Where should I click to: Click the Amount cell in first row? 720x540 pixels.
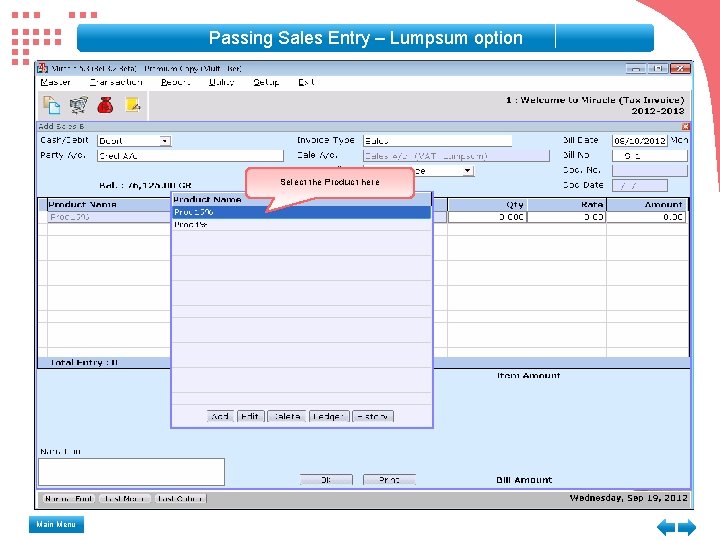tap(647, 217)
